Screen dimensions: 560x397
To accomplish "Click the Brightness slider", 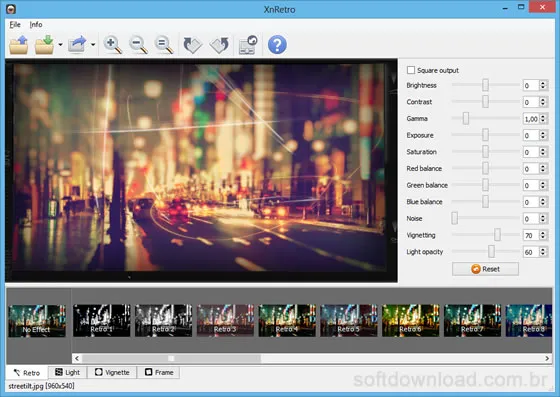I will click(x=485, y=85).
